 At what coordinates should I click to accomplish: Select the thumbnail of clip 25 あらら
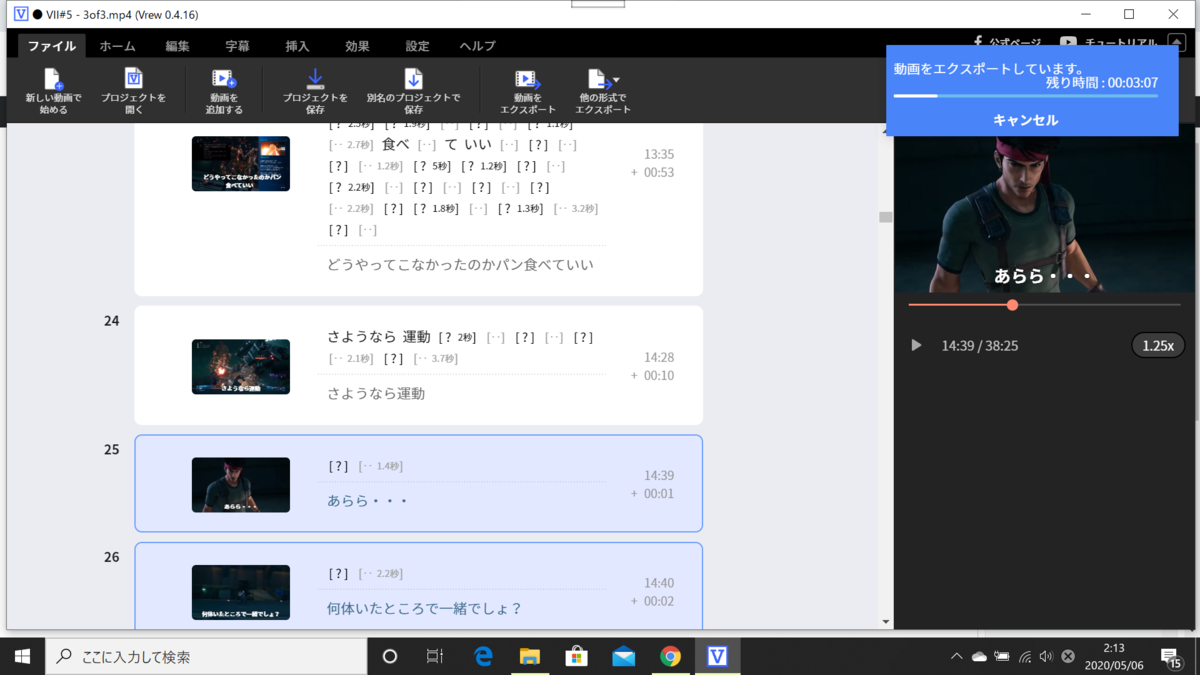pyautogui.click(x=240, y=485)
